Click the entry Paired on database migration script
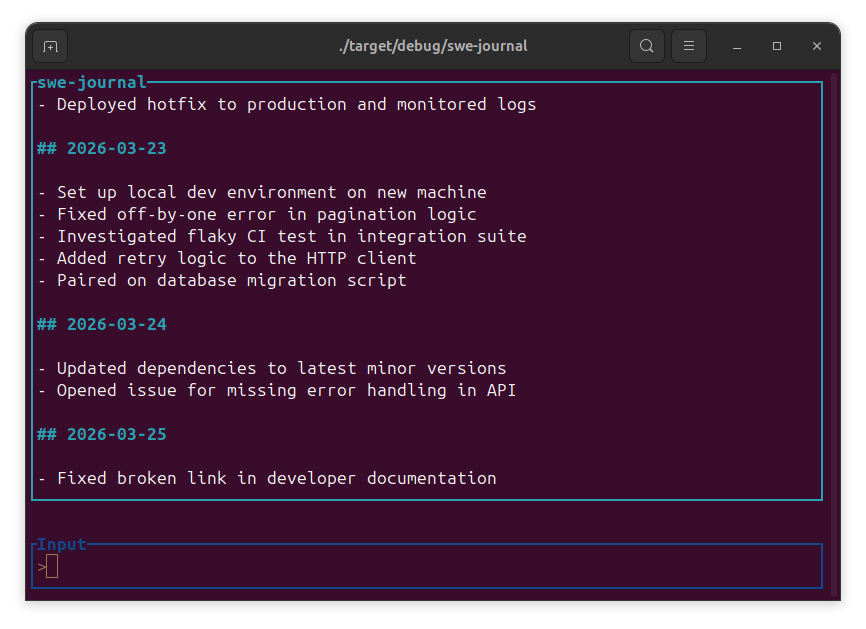 pyautogui.click(x=222, y=281)
